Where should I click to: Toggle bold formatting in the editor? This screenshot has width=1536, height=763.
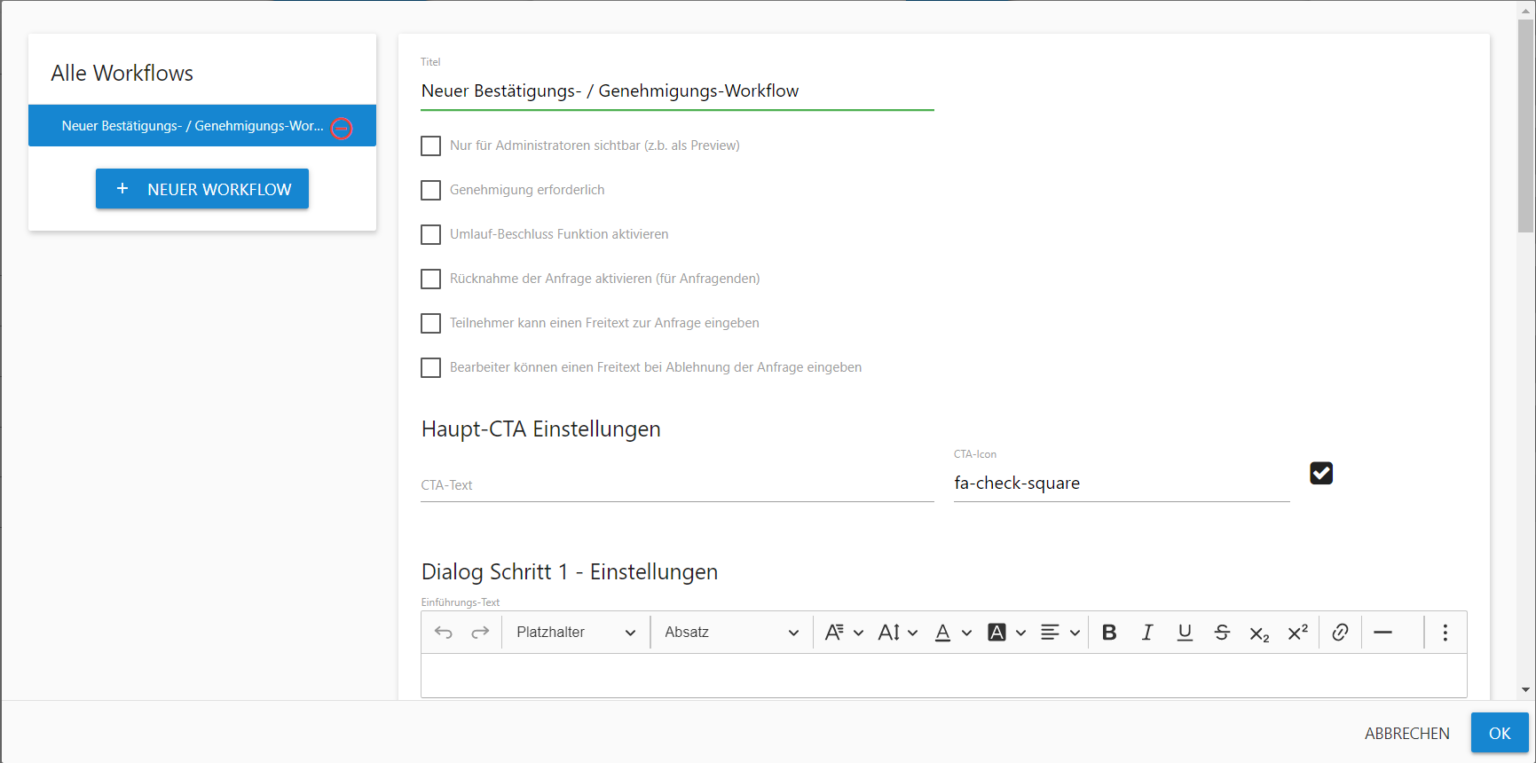click(x=1109, y=632)
